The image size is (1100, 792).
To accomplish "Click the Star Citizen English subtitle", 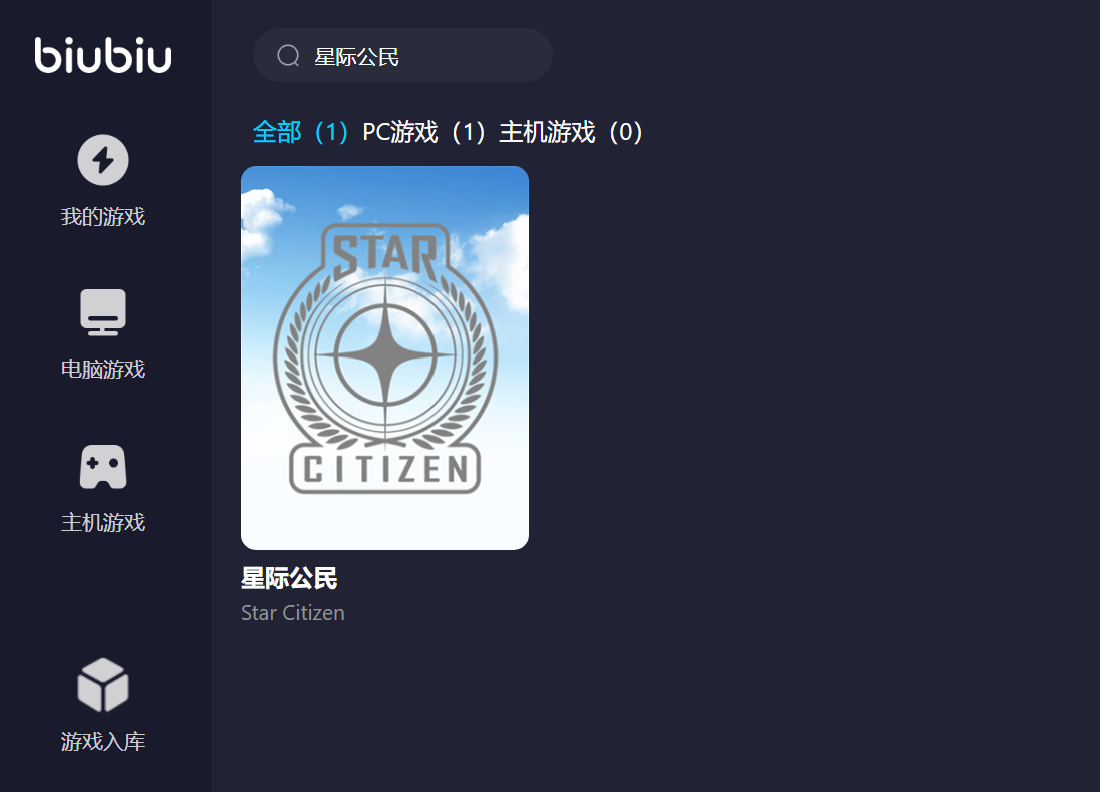I will click(293, 613).
